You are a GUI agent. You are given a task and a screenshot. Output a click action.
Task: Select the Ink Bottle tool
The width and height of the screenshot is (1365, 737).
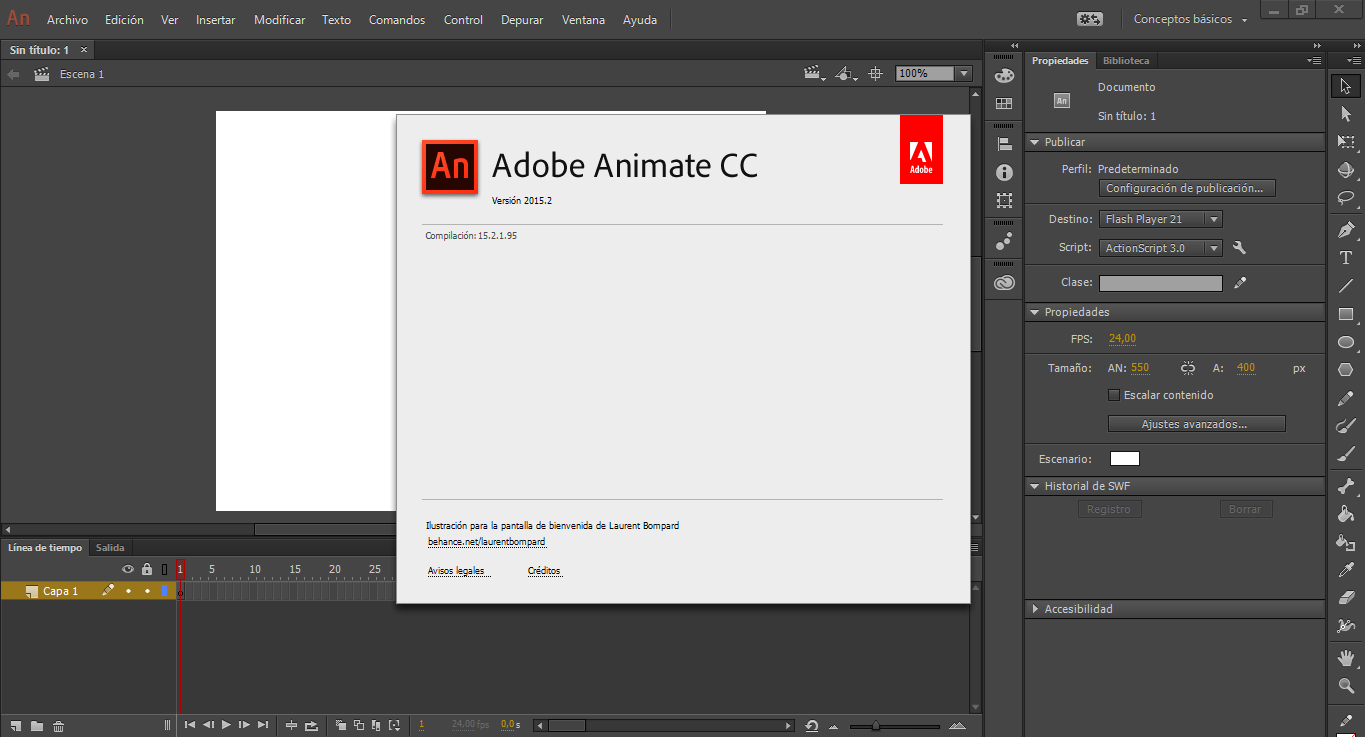click(1346, 543)
